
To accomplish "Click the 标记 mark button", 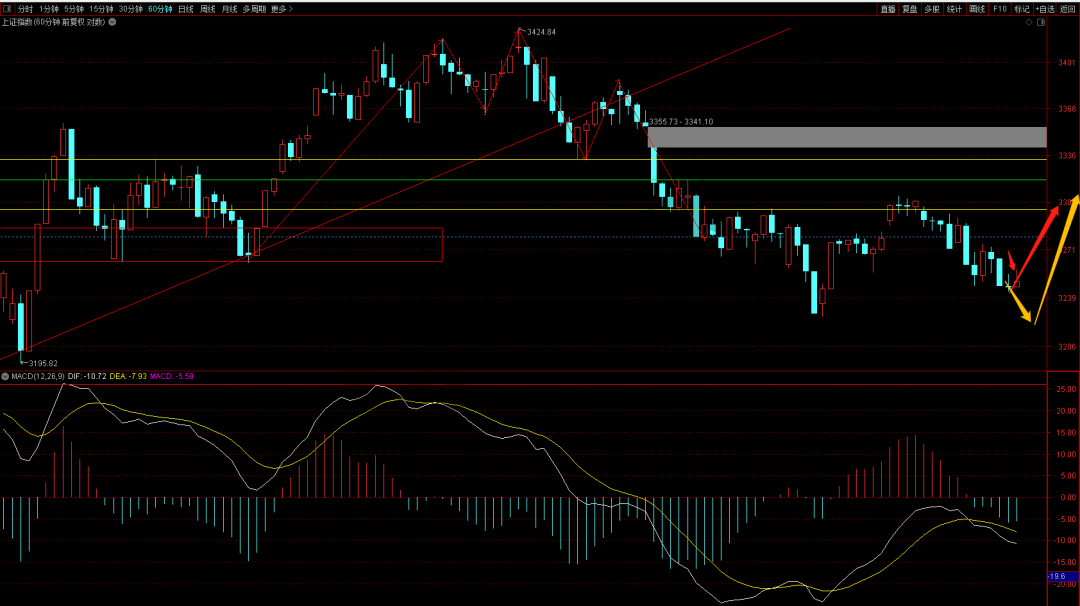I will [x=1021, y=8].
